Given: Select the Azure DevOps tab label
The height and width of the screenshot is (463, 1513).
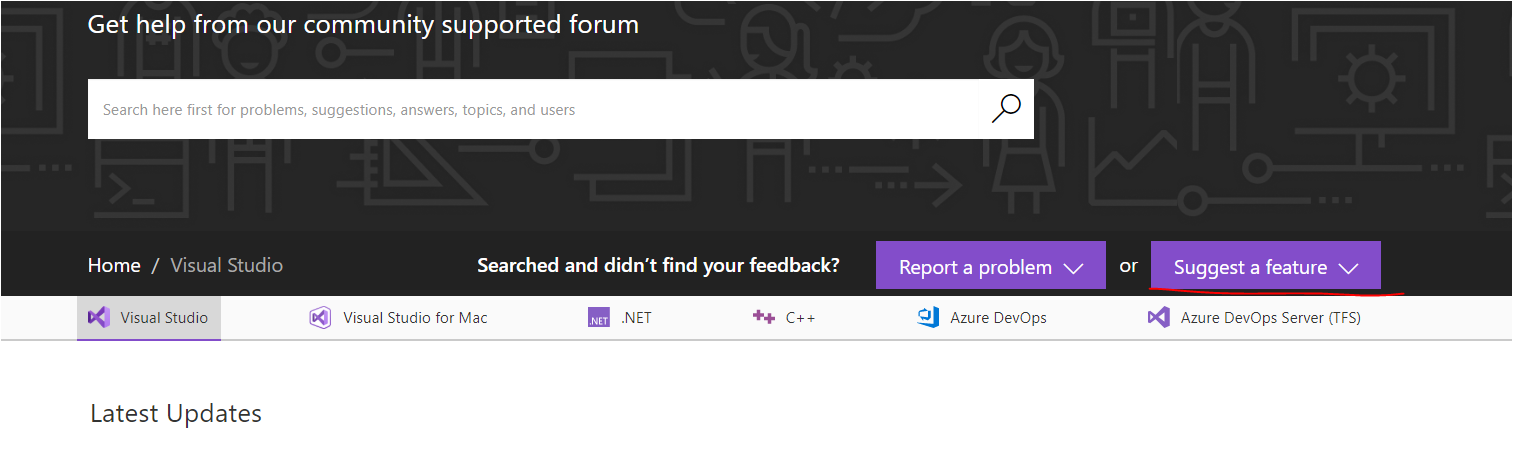Looking at the screenshot, I should tap(998, 318).
